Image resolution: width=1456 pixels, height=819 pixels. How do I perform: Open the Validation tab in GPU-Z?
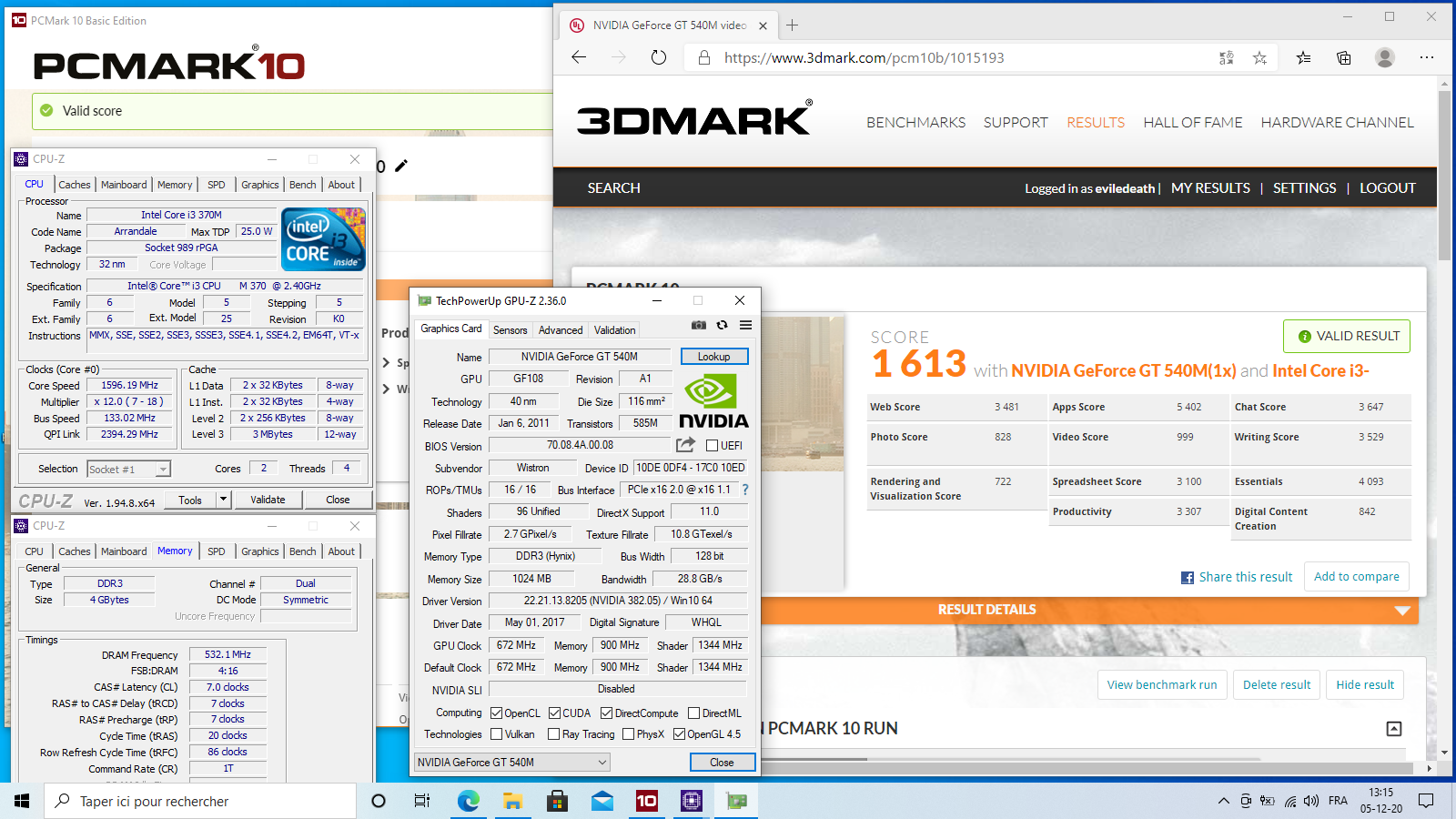[x=615, y=330]
